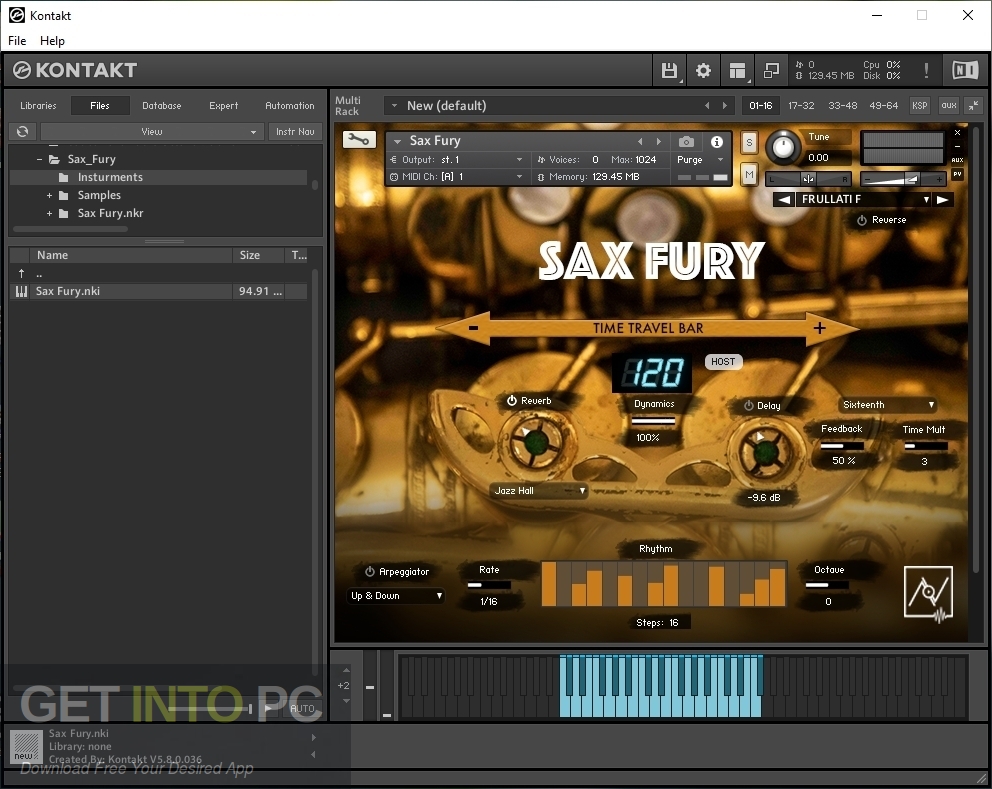The width and height of the screenshot is (992, 789).
Task: Open FRULLATI F articulation dropdown
Action: pos(864,199)
